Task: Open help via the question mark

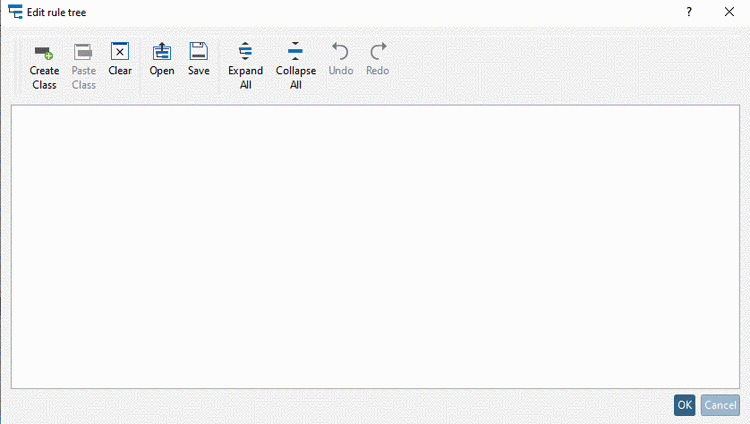Action: 689,12
